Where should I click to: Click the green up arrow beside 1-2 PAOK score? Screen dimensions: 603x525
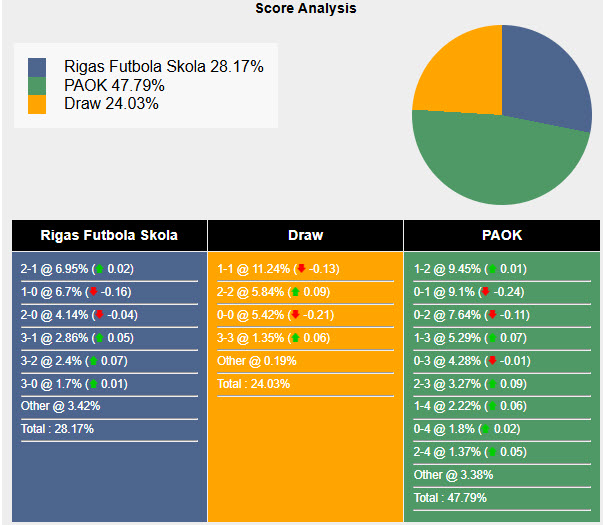(x=492, y=269)
